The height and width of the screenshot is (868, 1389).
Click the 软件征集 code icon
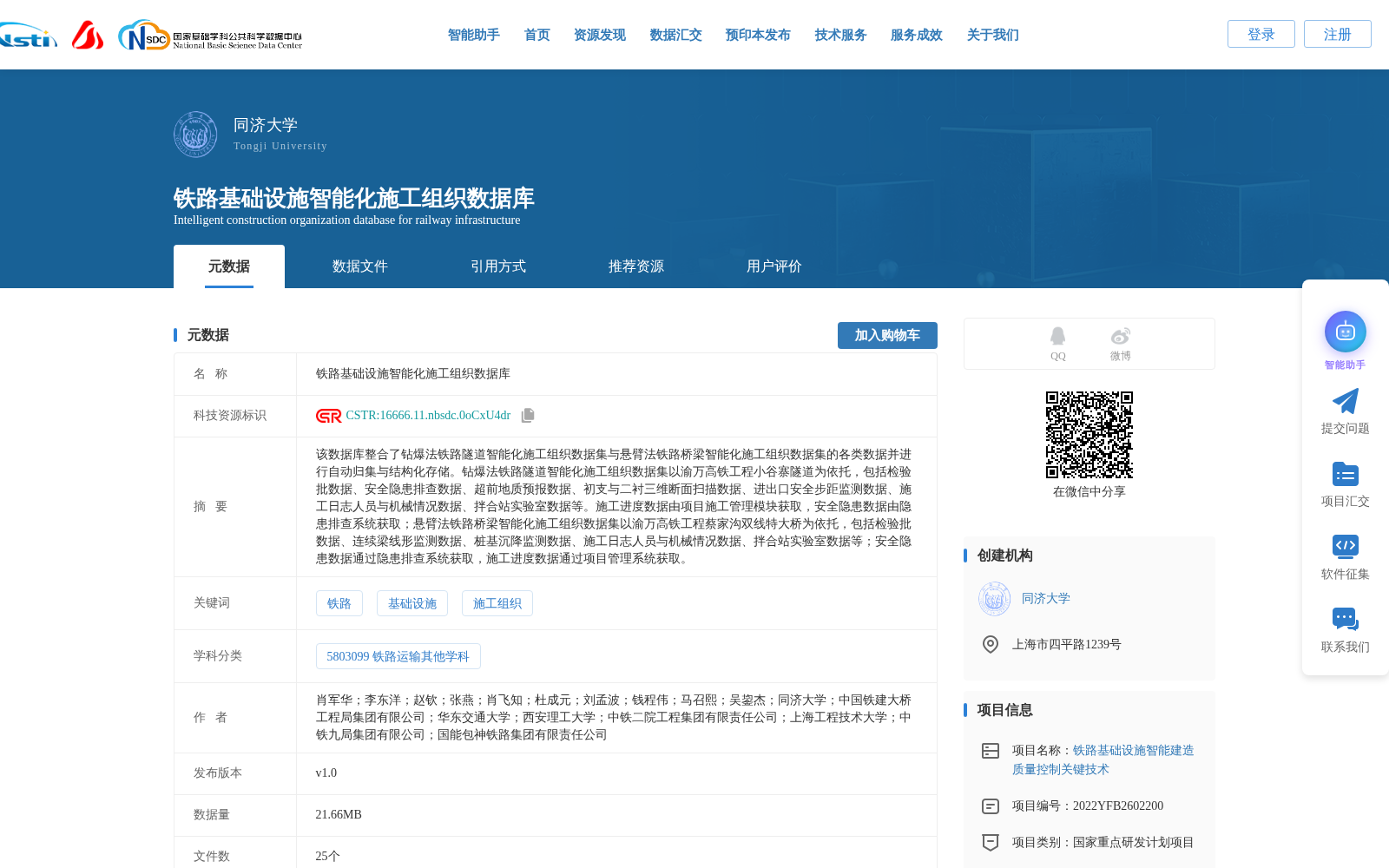(x=1345, y=546)
